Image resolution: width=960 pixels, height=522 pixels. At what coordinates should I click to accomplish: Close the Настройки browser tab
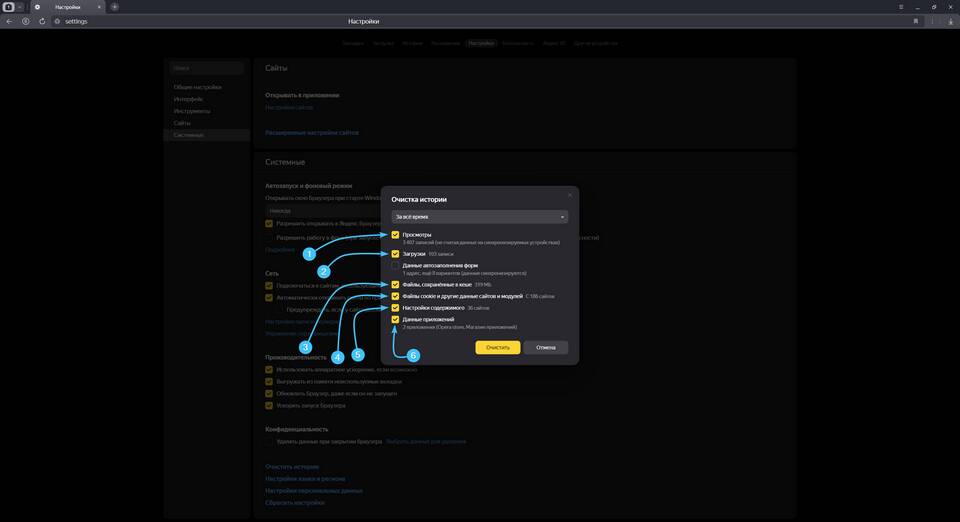click(x=99, y=7)
